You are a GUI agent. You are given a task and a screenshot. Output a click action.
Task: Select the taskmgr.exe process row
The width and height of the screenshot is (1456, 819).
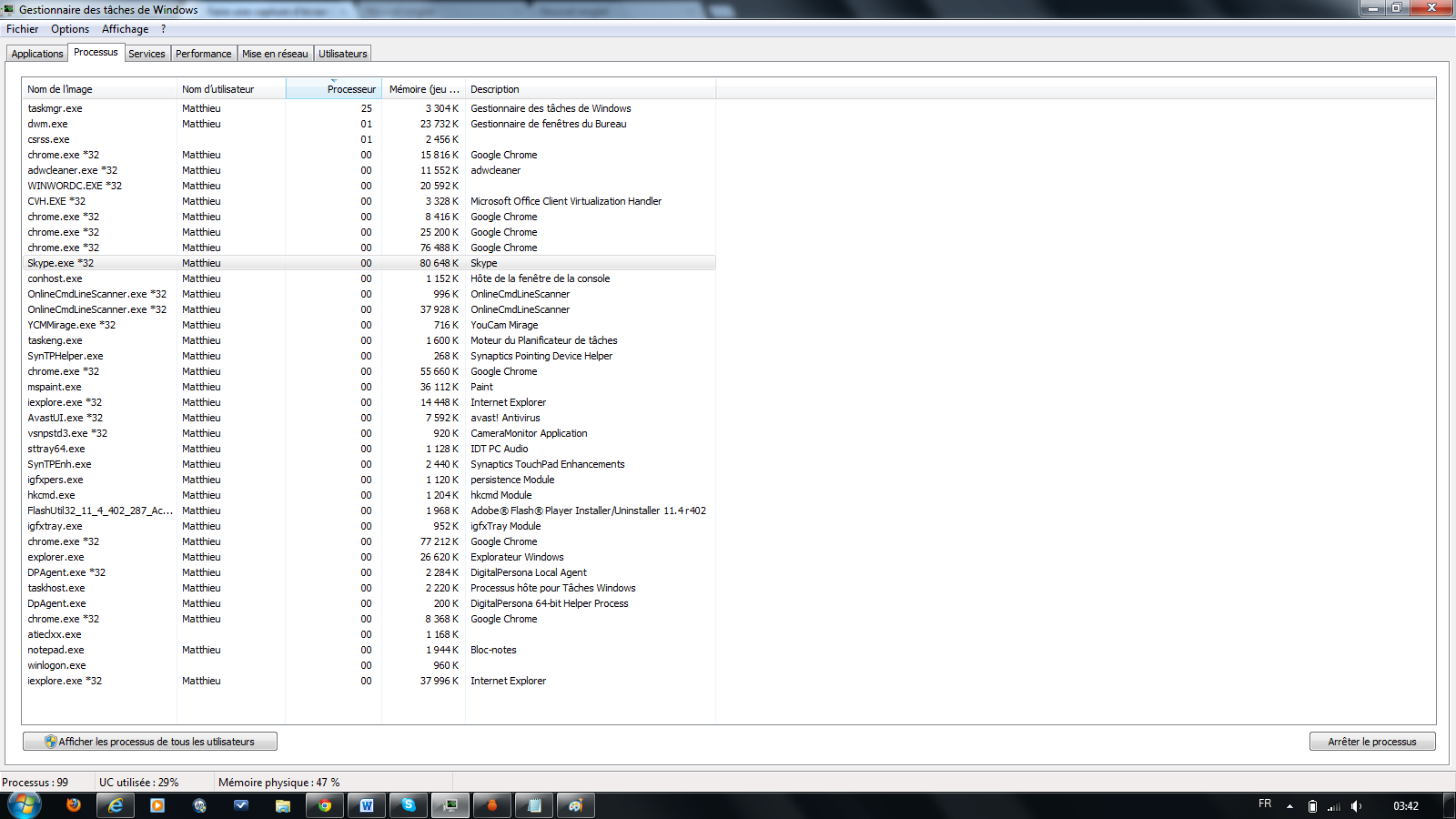click(x=369, y=108)
